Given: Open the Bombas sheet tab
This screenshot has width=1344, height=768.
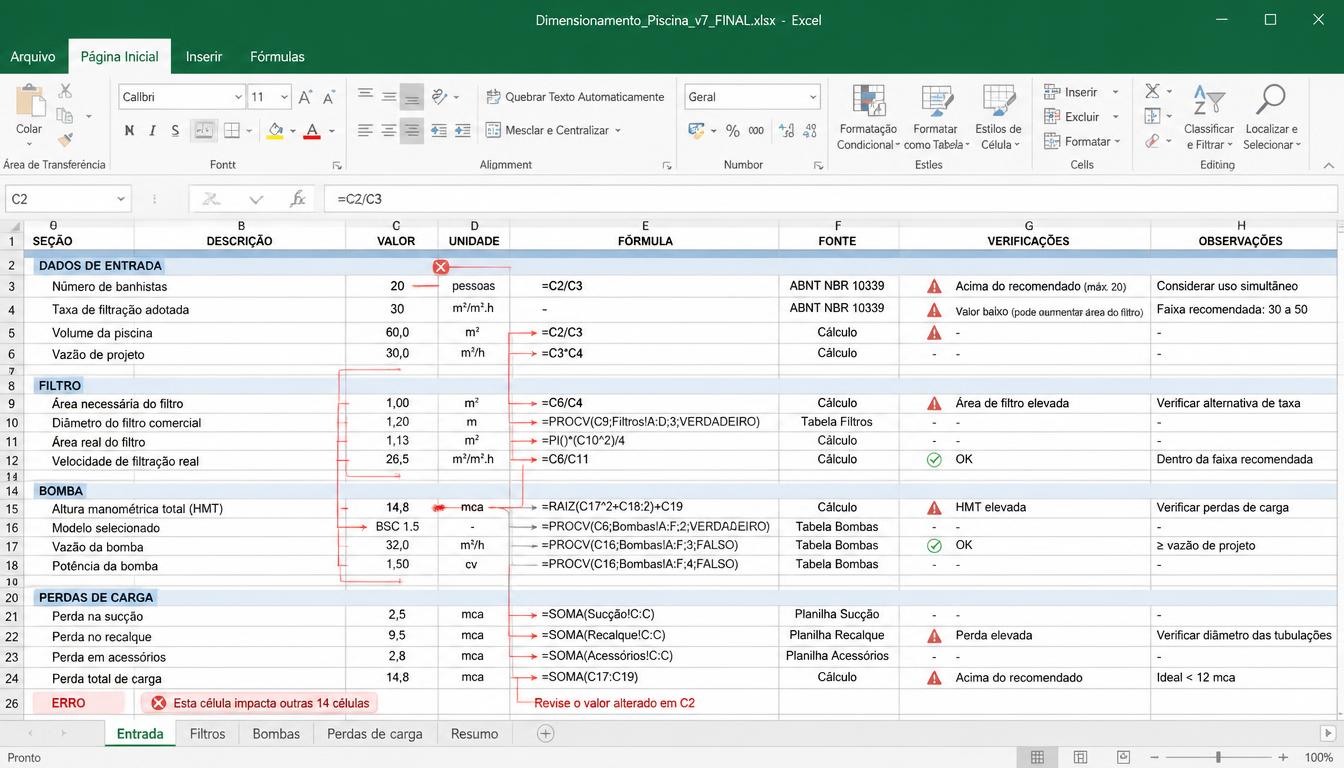Looking at the screenshot, I should 276,734.
